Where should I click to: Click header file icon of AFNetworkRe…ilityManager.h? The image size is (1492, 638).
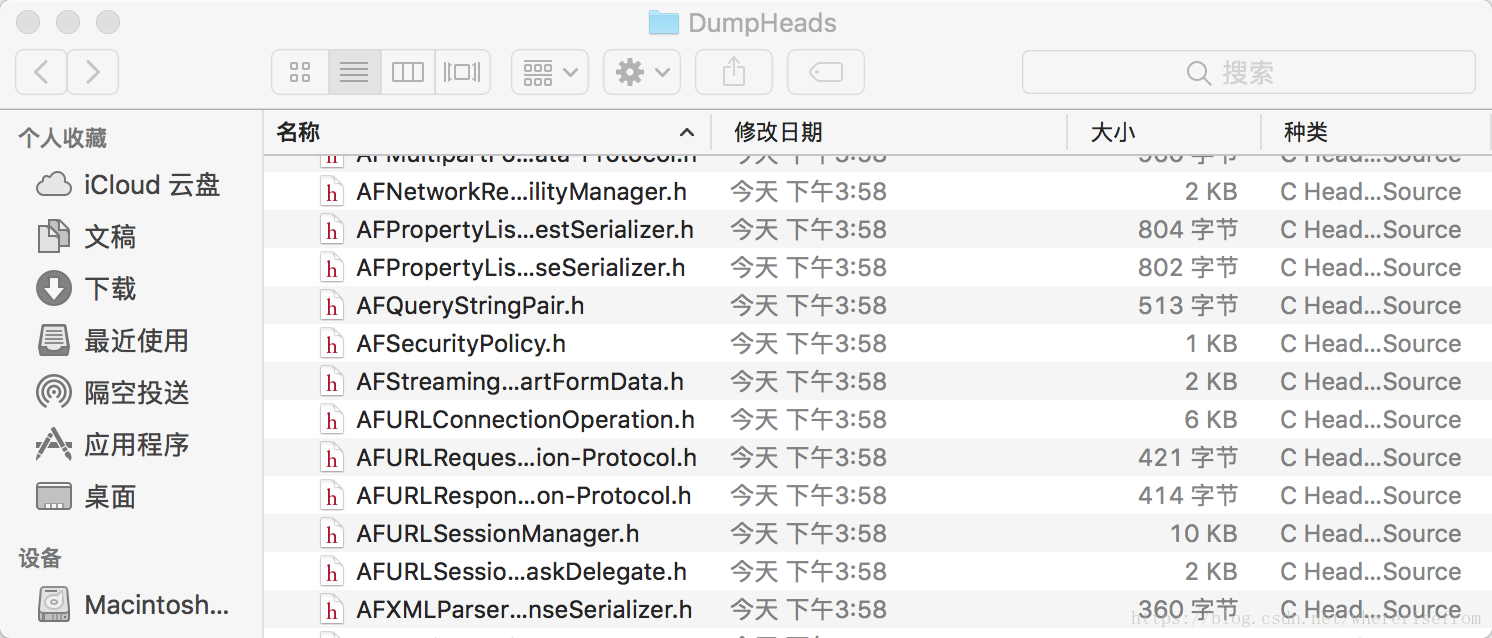click(331, 192)
